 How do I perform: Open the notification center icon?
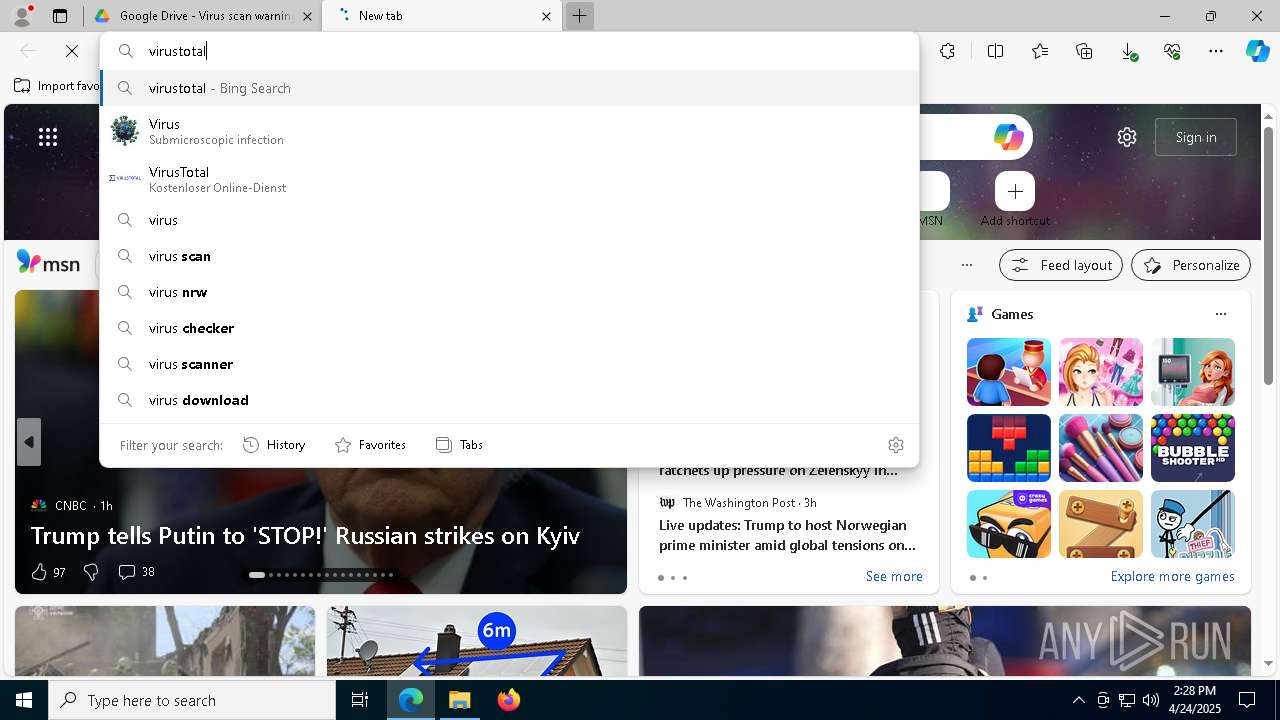tap(1247, 700)
